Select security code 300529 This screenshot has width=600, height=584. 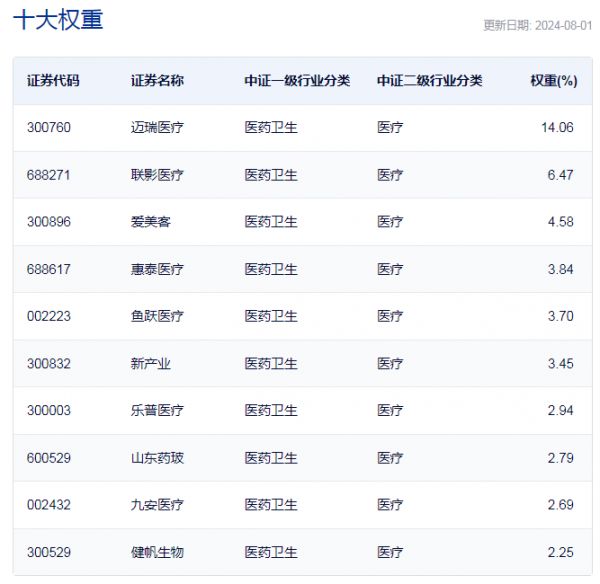click(49, 553)
